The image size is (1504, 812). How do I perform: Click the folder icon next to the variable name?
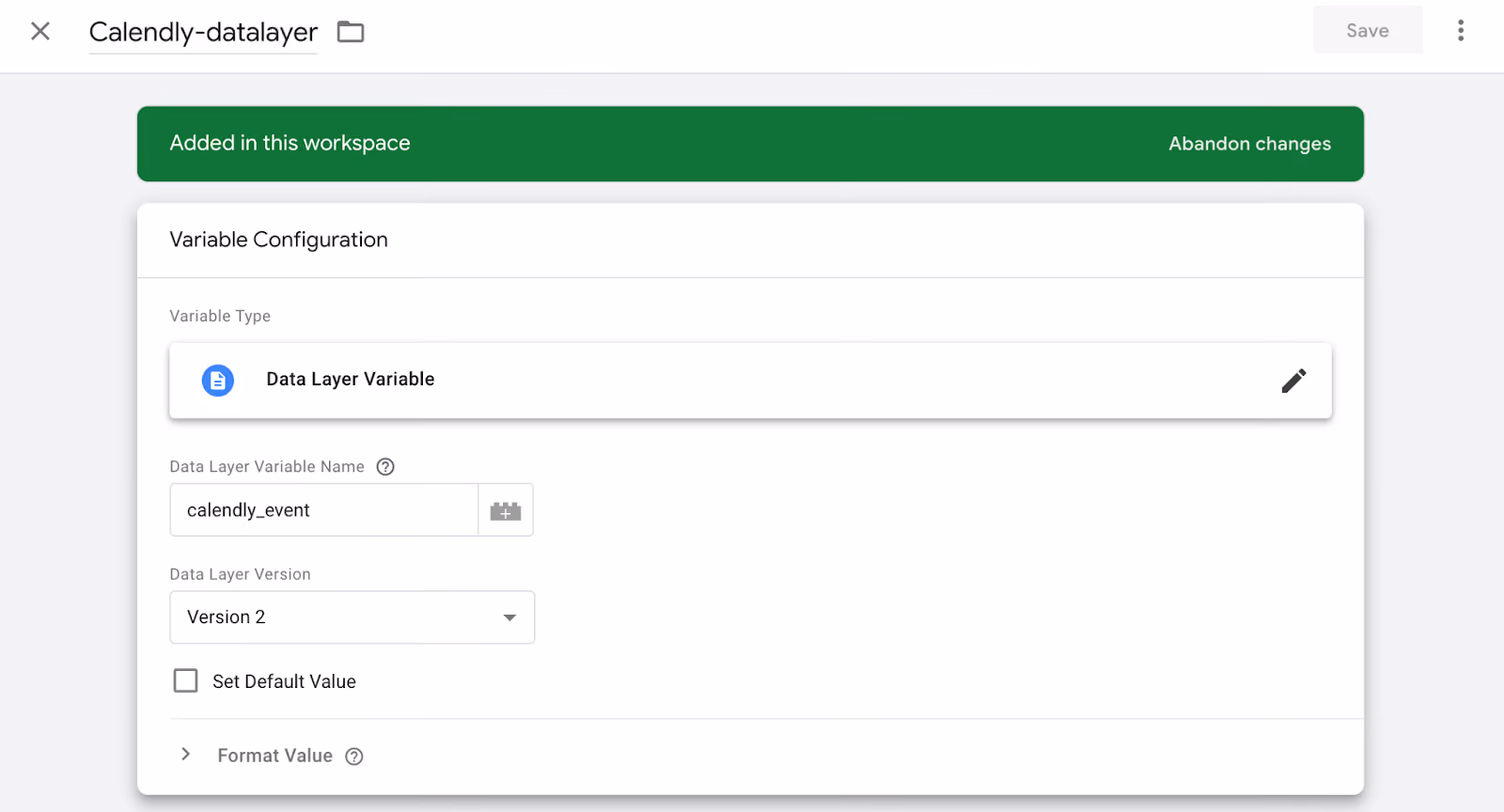point(351,32)
